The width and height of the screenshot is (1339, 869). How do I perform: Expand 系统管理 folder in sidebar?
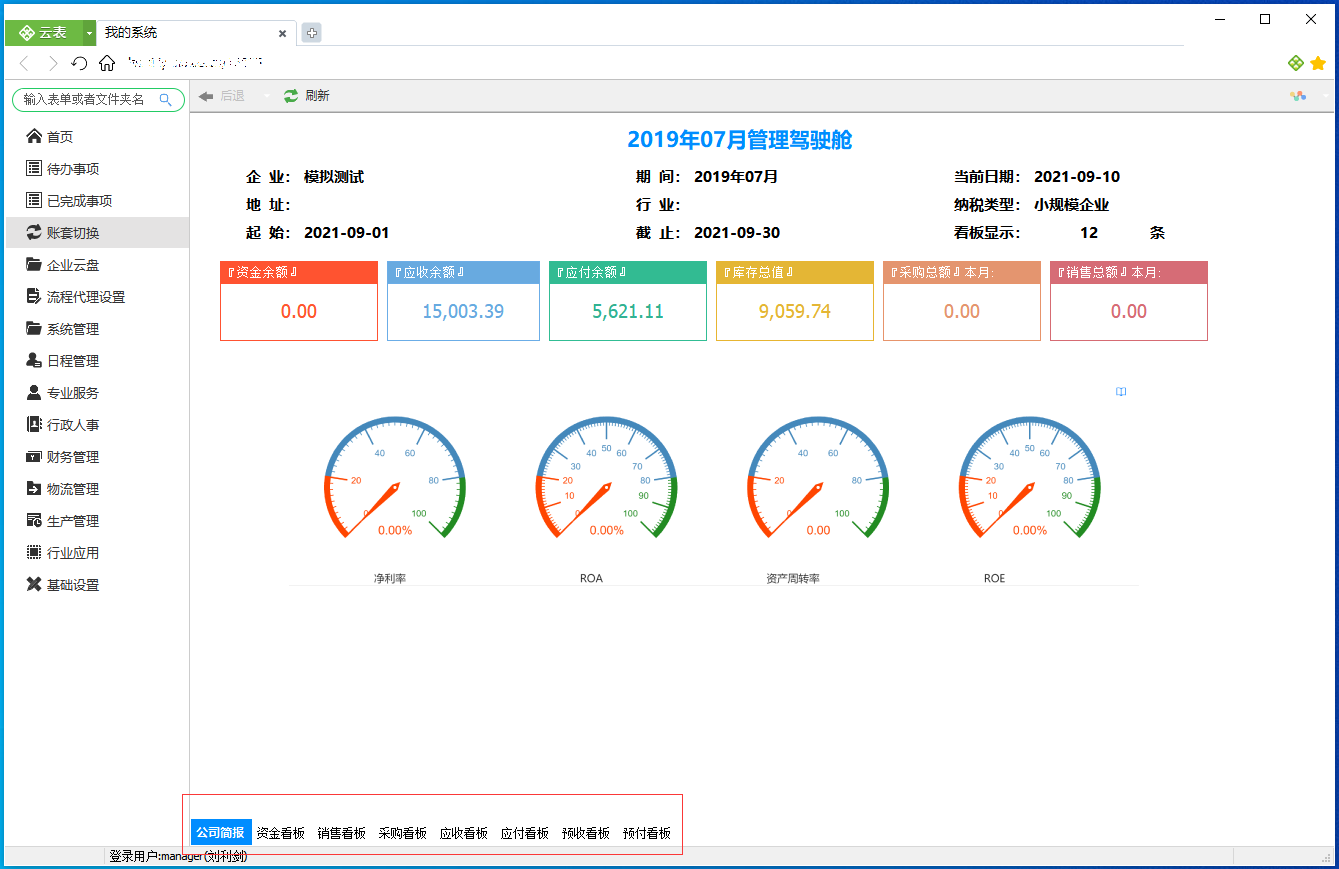point(97,329)
